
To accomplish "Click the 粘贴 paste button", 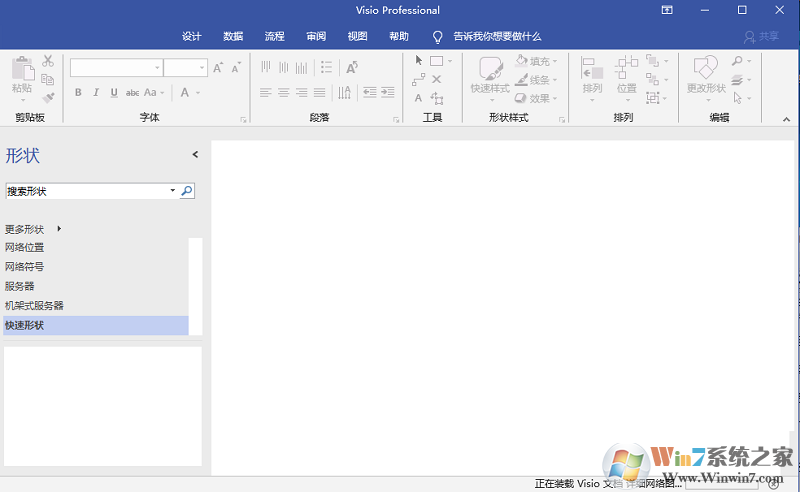I will click(22, 77).
